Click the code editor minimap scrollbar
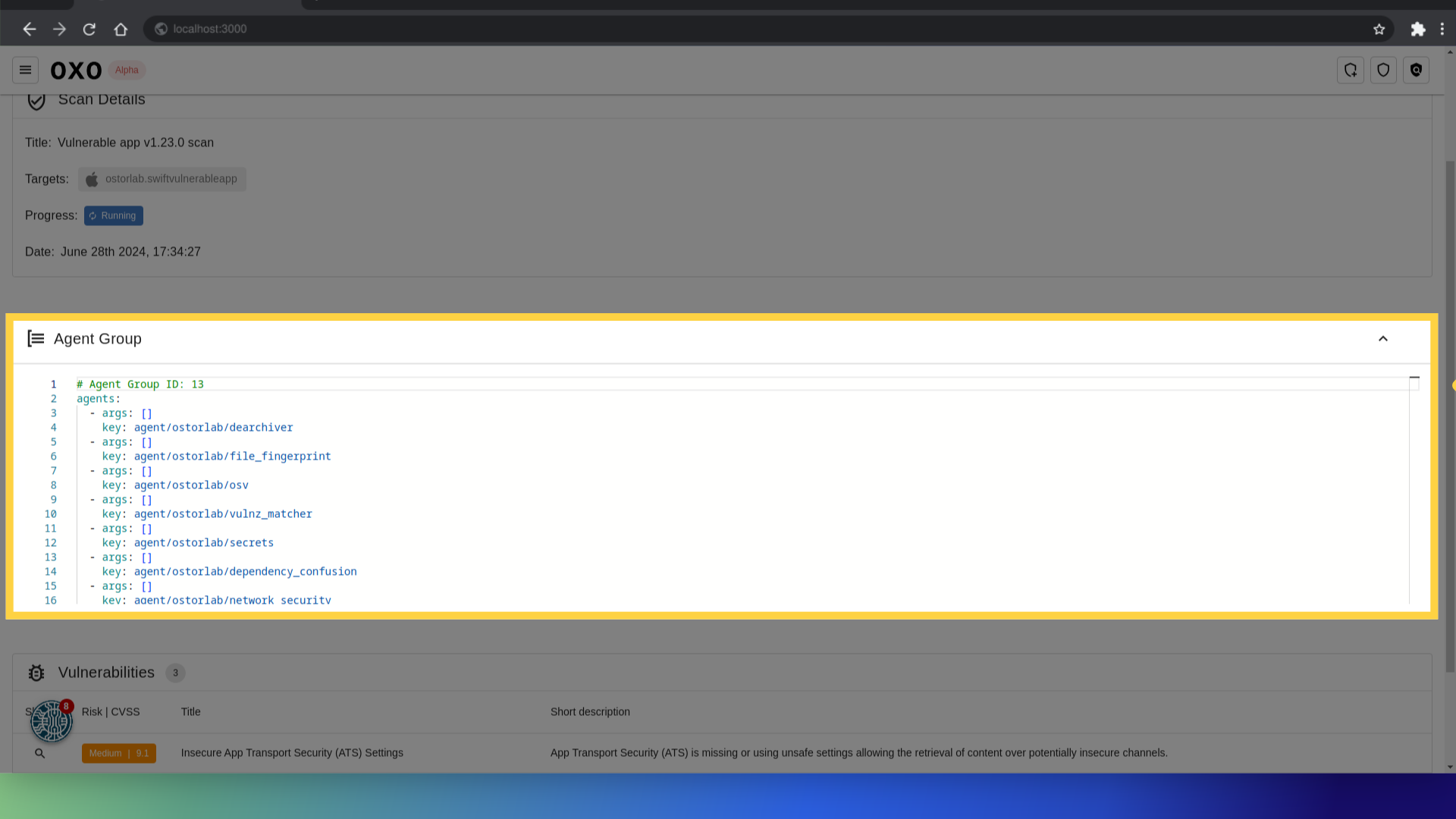 tap(1414, 489)
